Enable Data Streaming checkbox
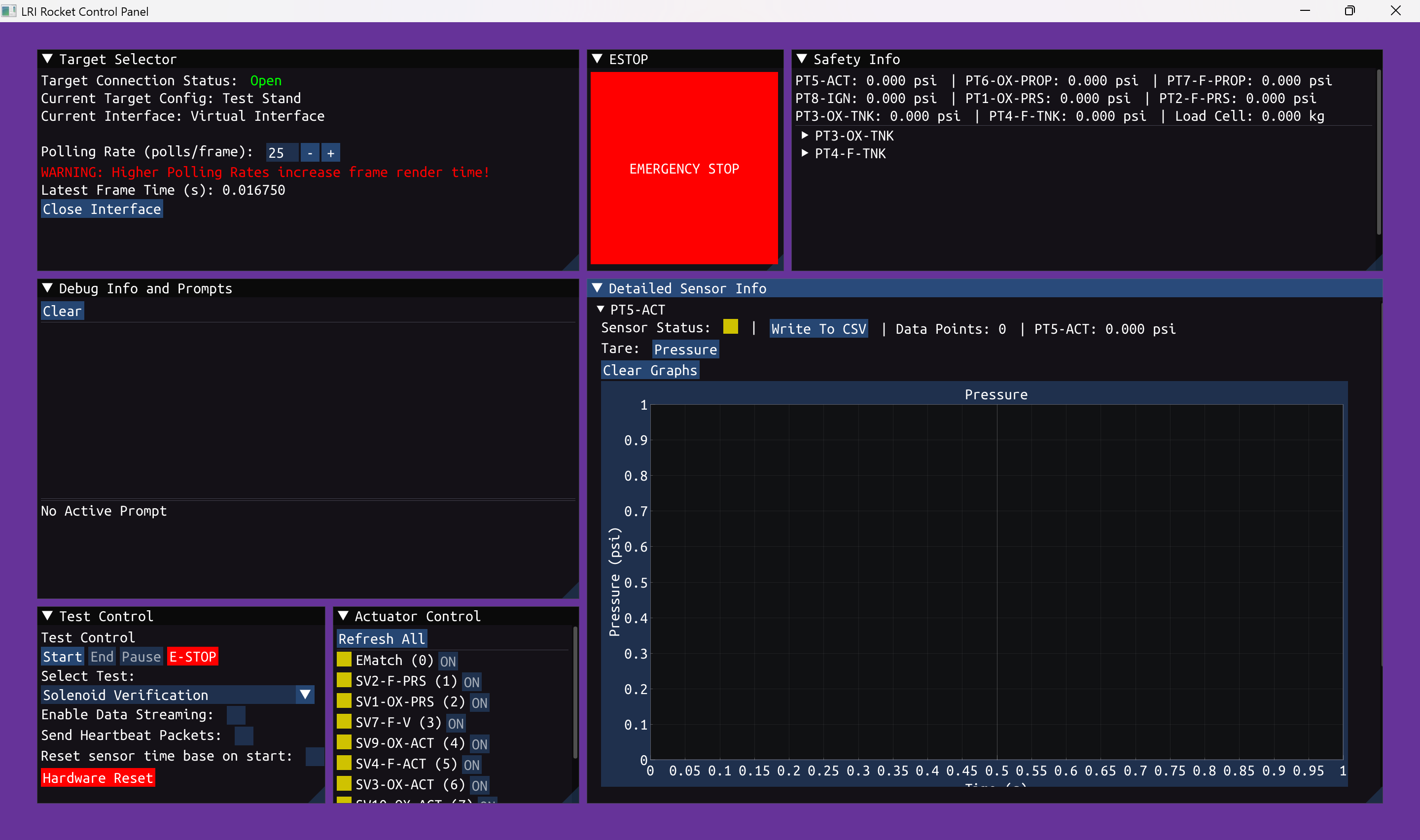The image size is (1420, 840). (236, 715)
